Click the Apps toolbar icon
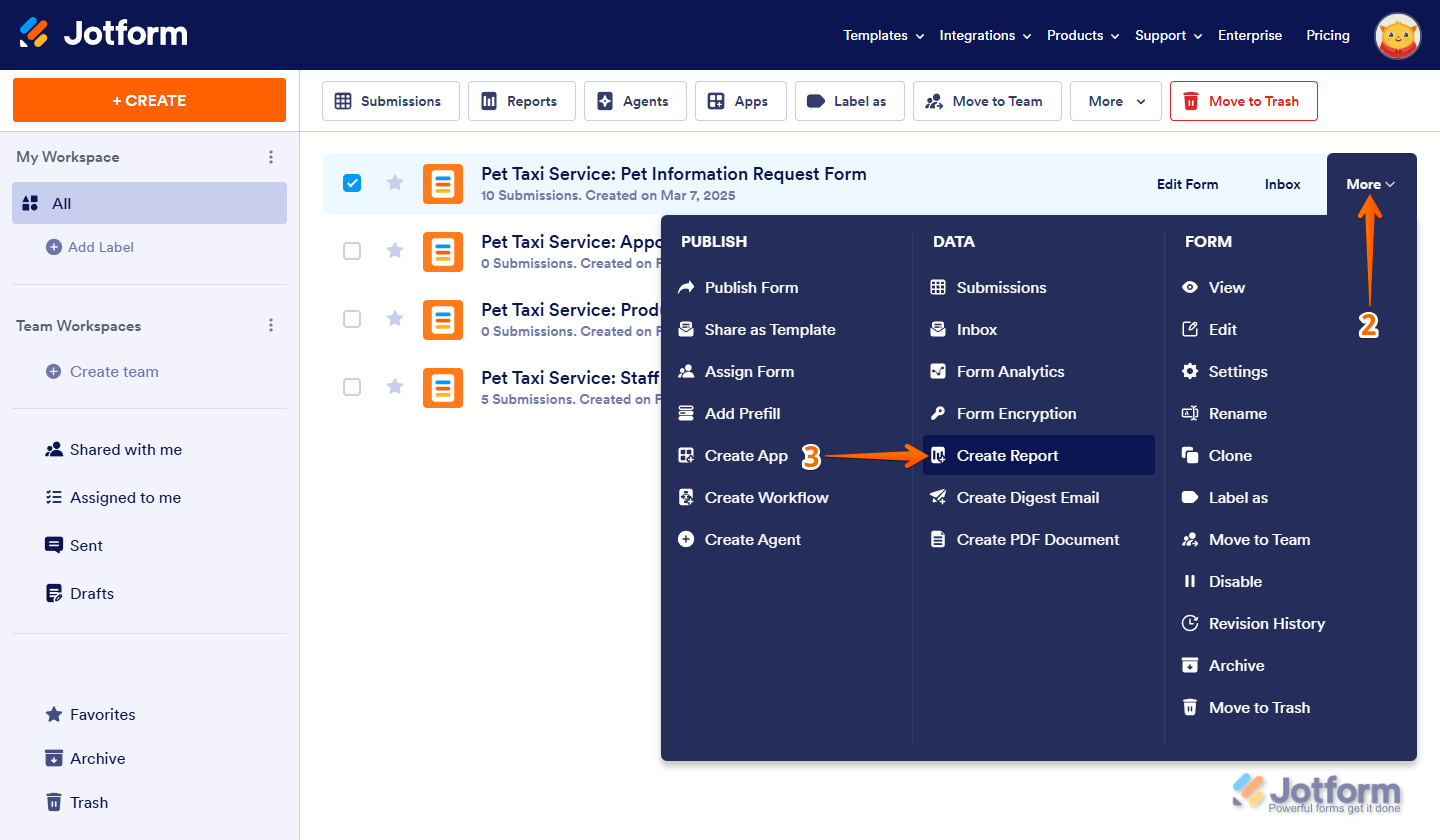Screen dimensions: 1440x840 click(740, 100)
